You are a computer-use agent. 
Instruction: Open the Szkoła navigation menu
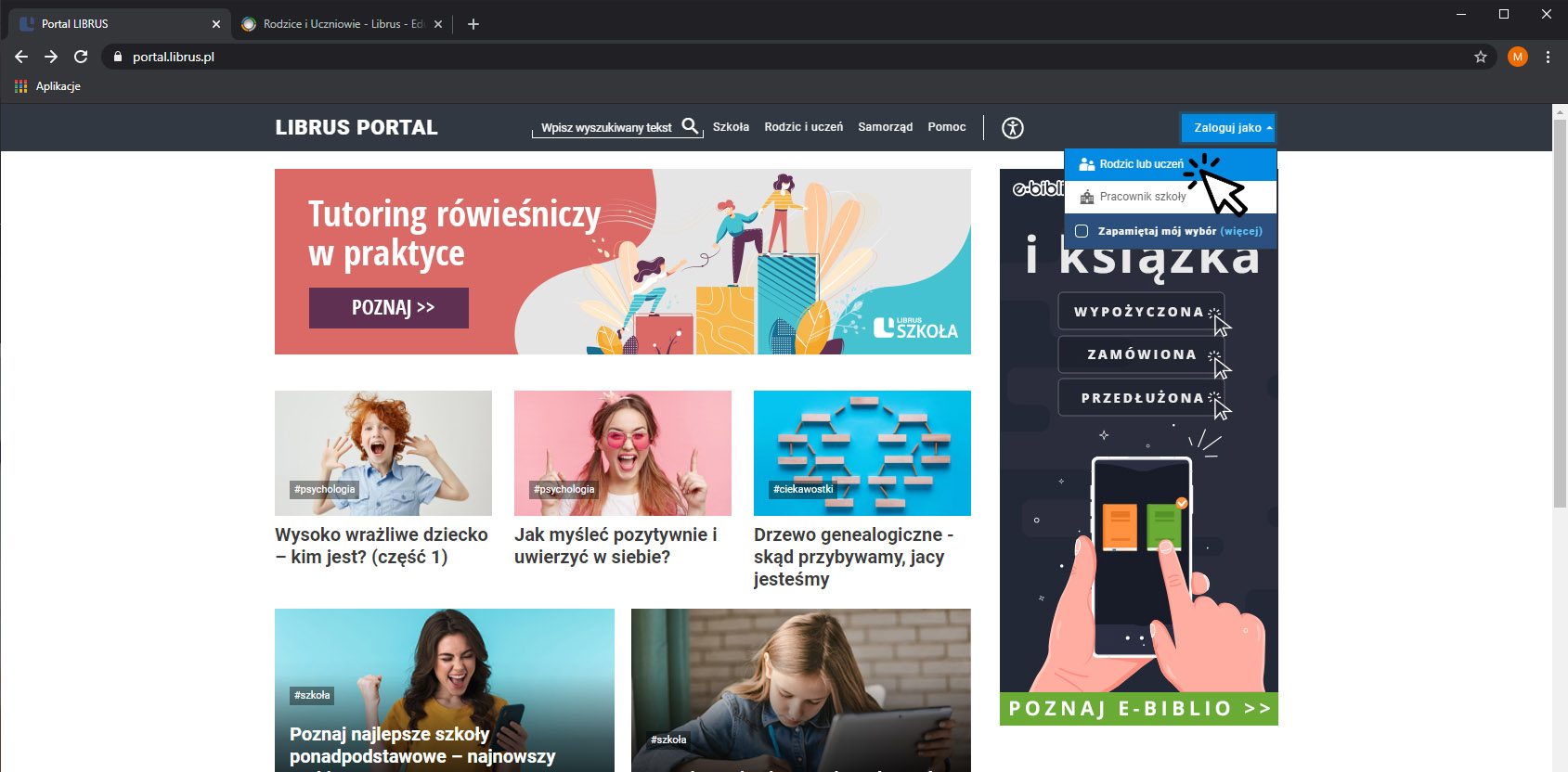[731, 127]
